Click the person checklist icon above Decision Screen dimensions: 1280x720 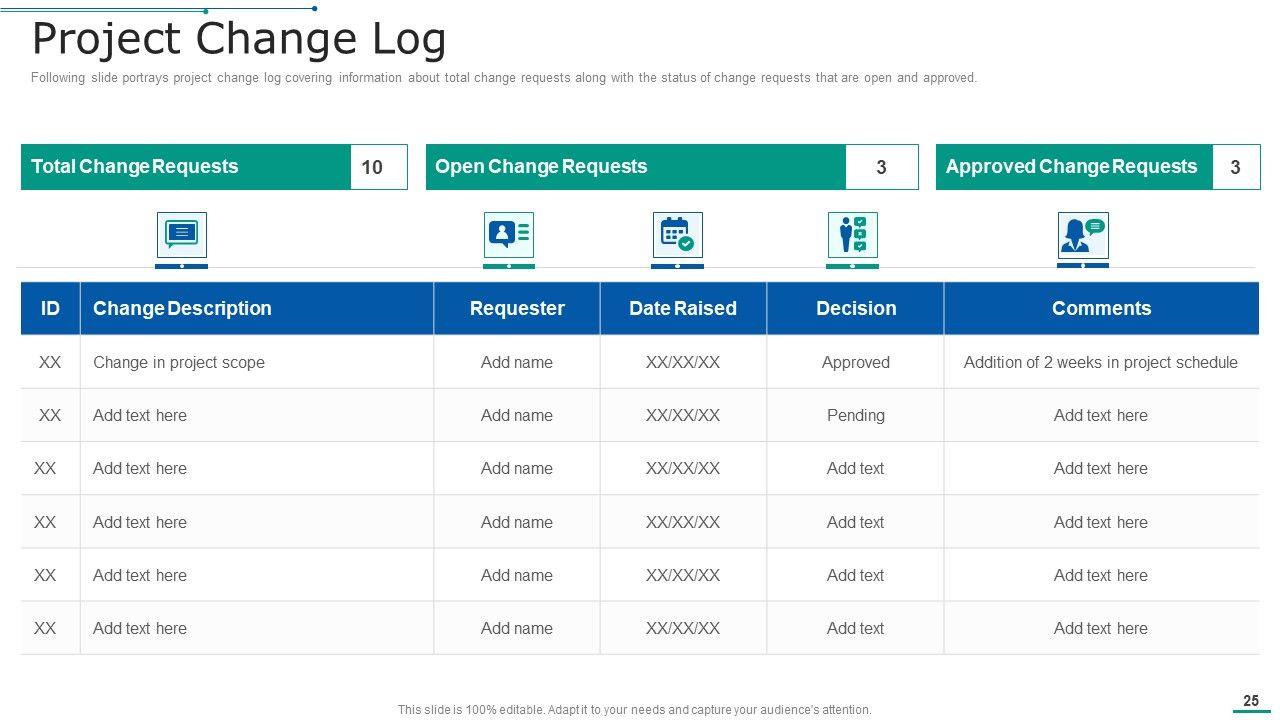(x=852, y=235)
